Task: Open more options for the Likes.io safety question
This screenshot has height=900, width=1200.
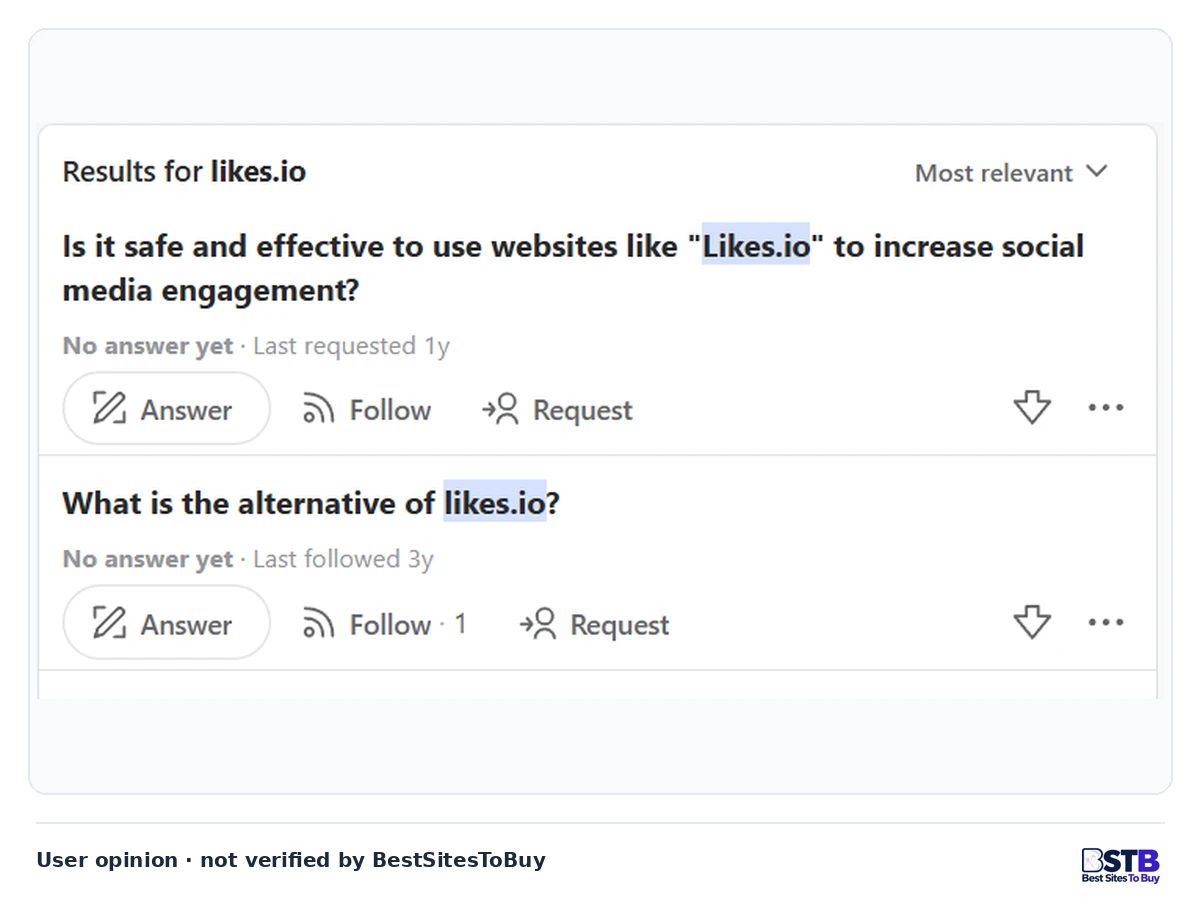Action: 1106,408
